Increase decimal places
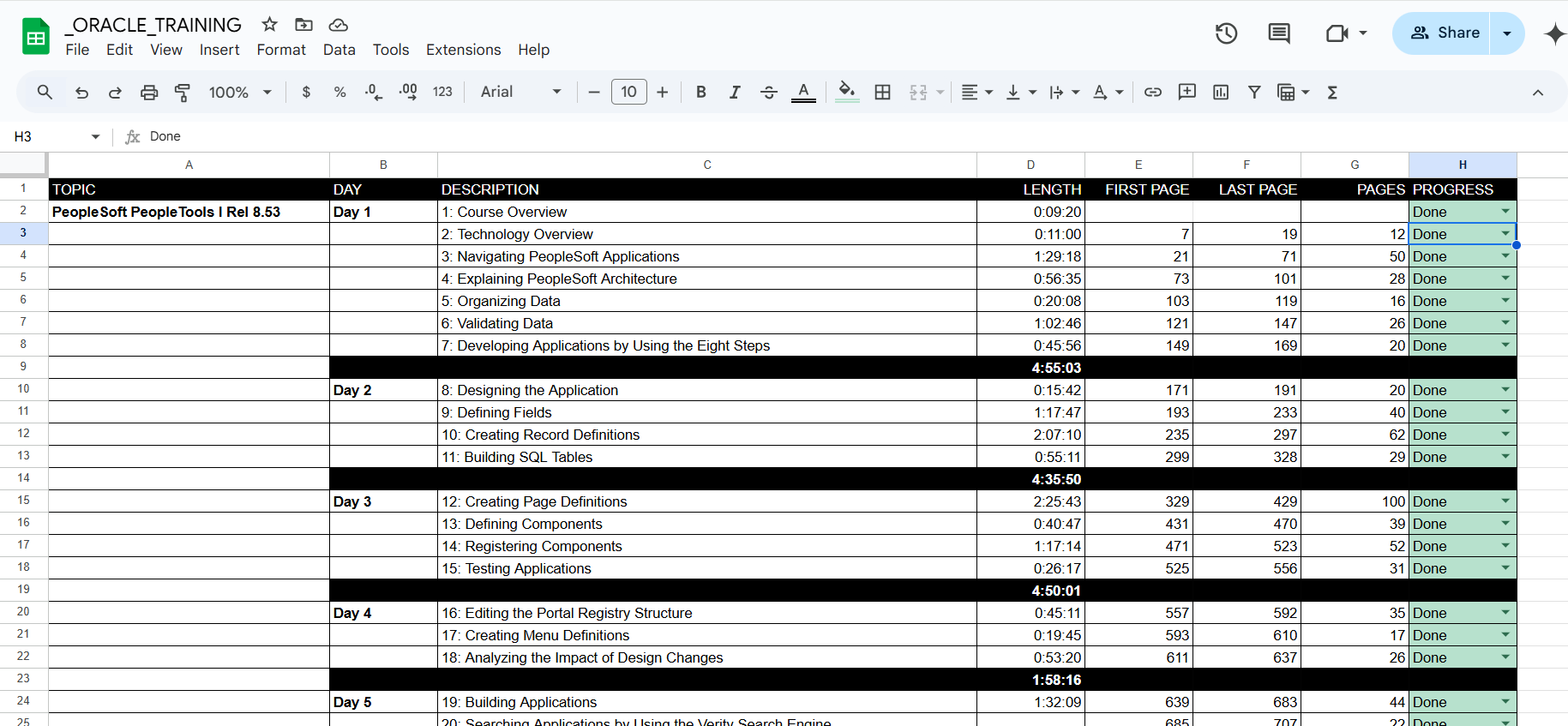 pos(408,92)
